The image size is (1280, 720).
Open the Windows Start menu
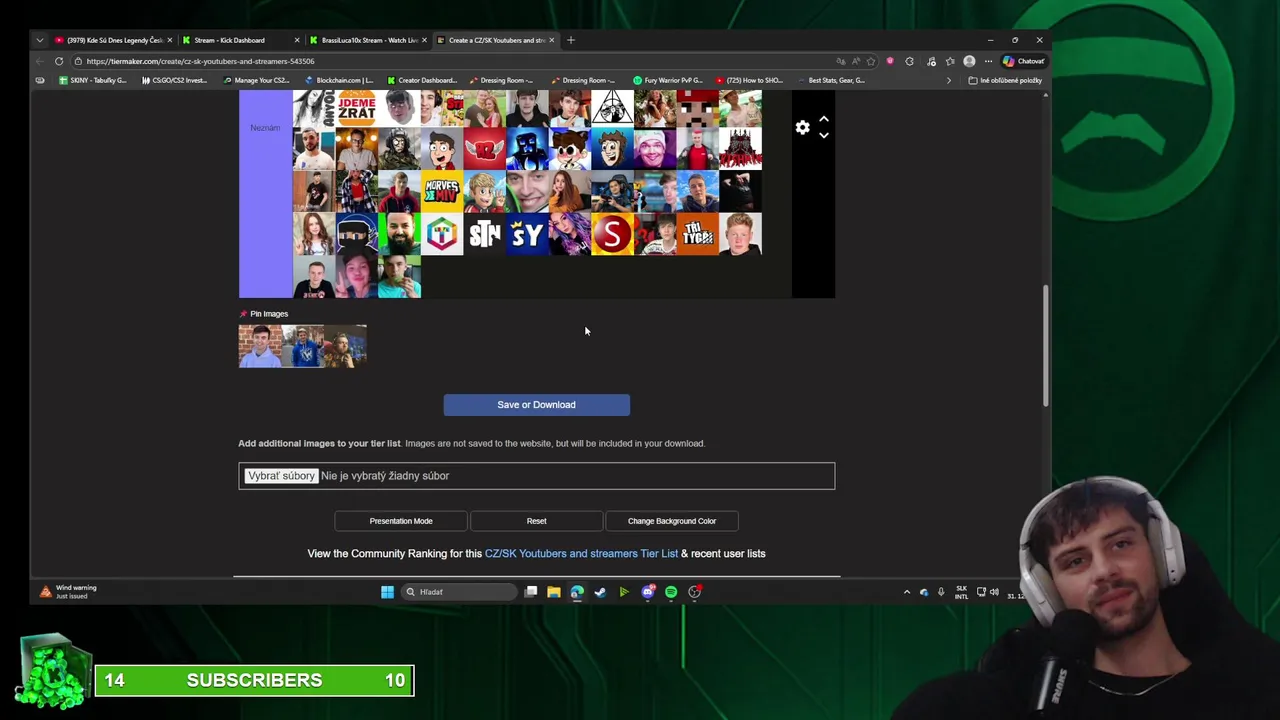coord(387,592)
